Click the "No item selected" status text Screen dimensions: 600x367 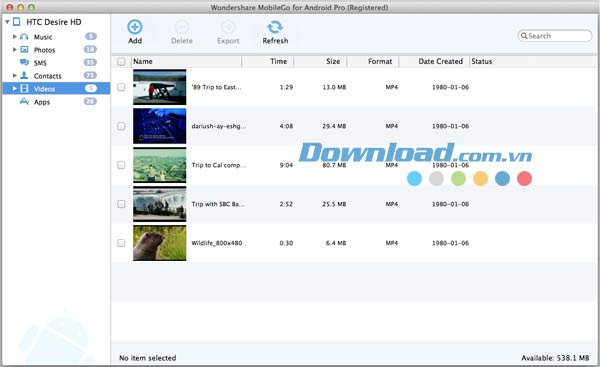coord(148,358)
